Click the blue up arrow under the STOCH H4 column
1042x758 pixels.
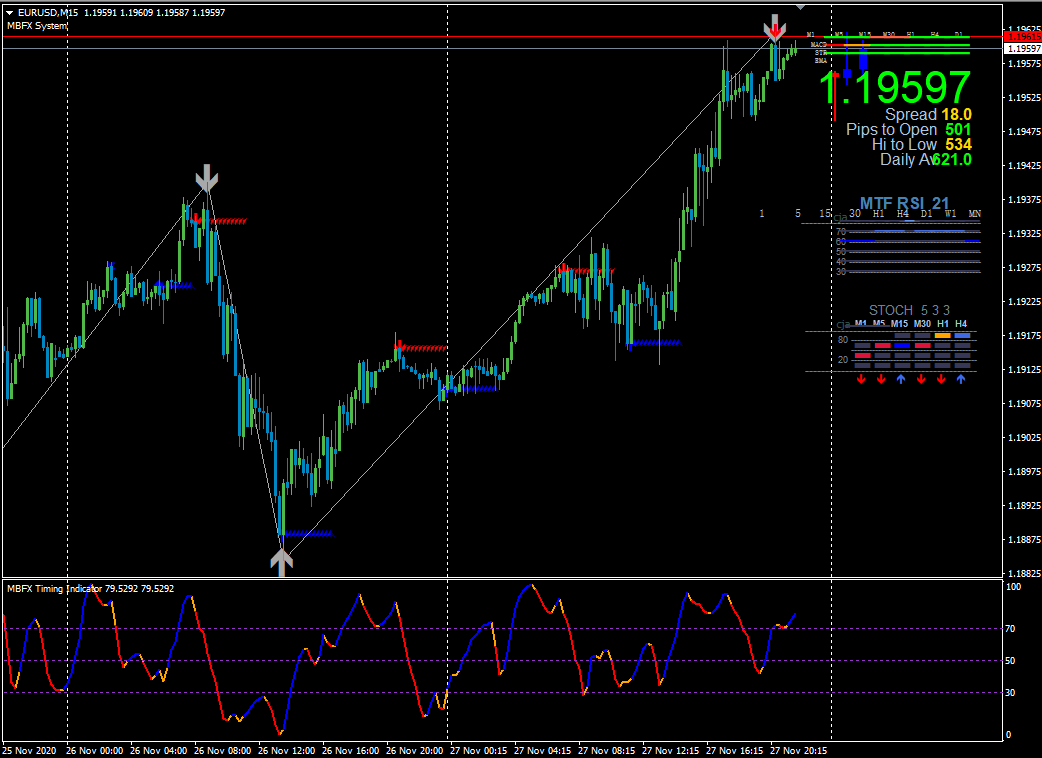coord(961,379)
